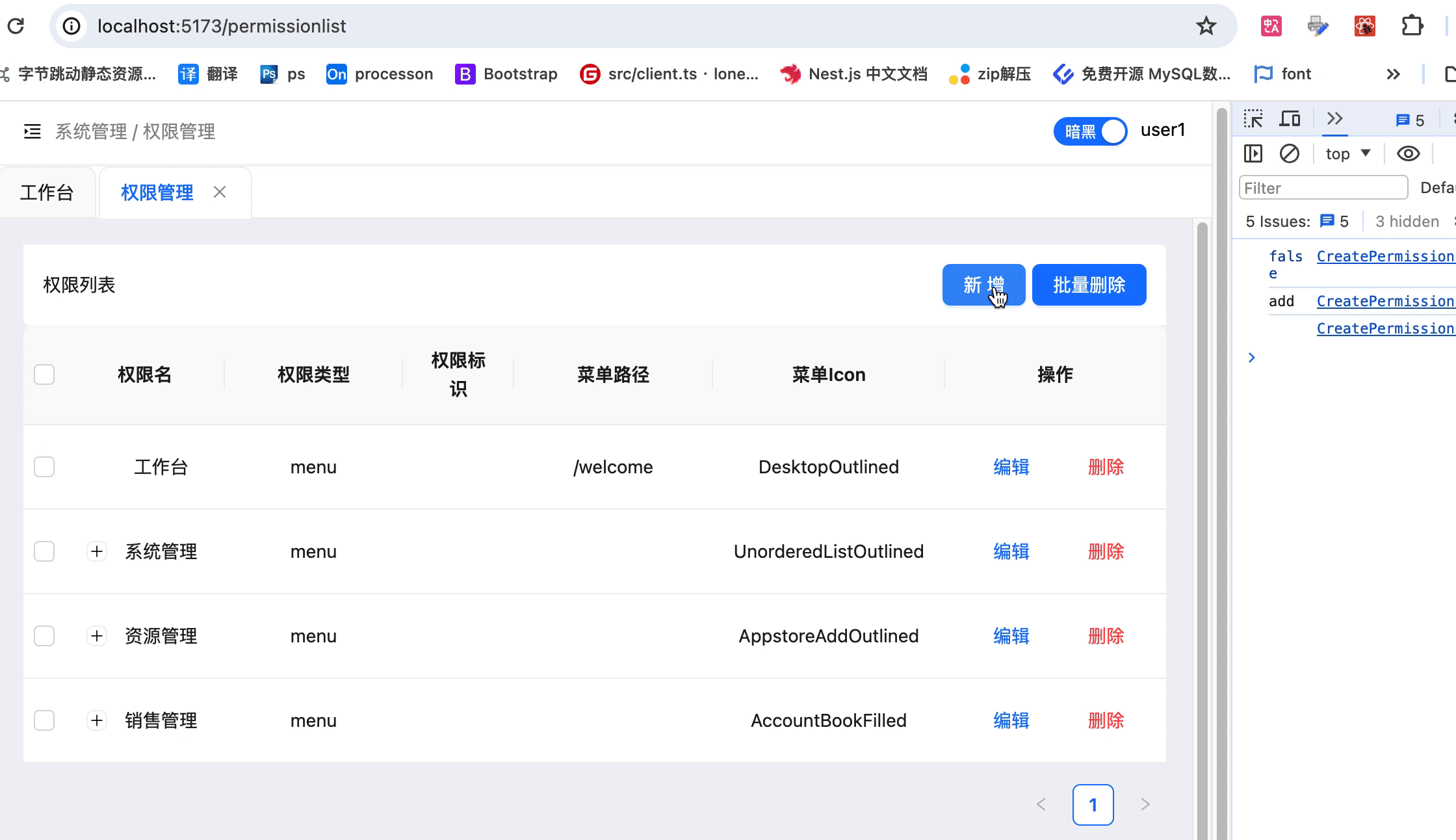
Task: Expand the 系统管理 row
Action: [x=97, y=551]
